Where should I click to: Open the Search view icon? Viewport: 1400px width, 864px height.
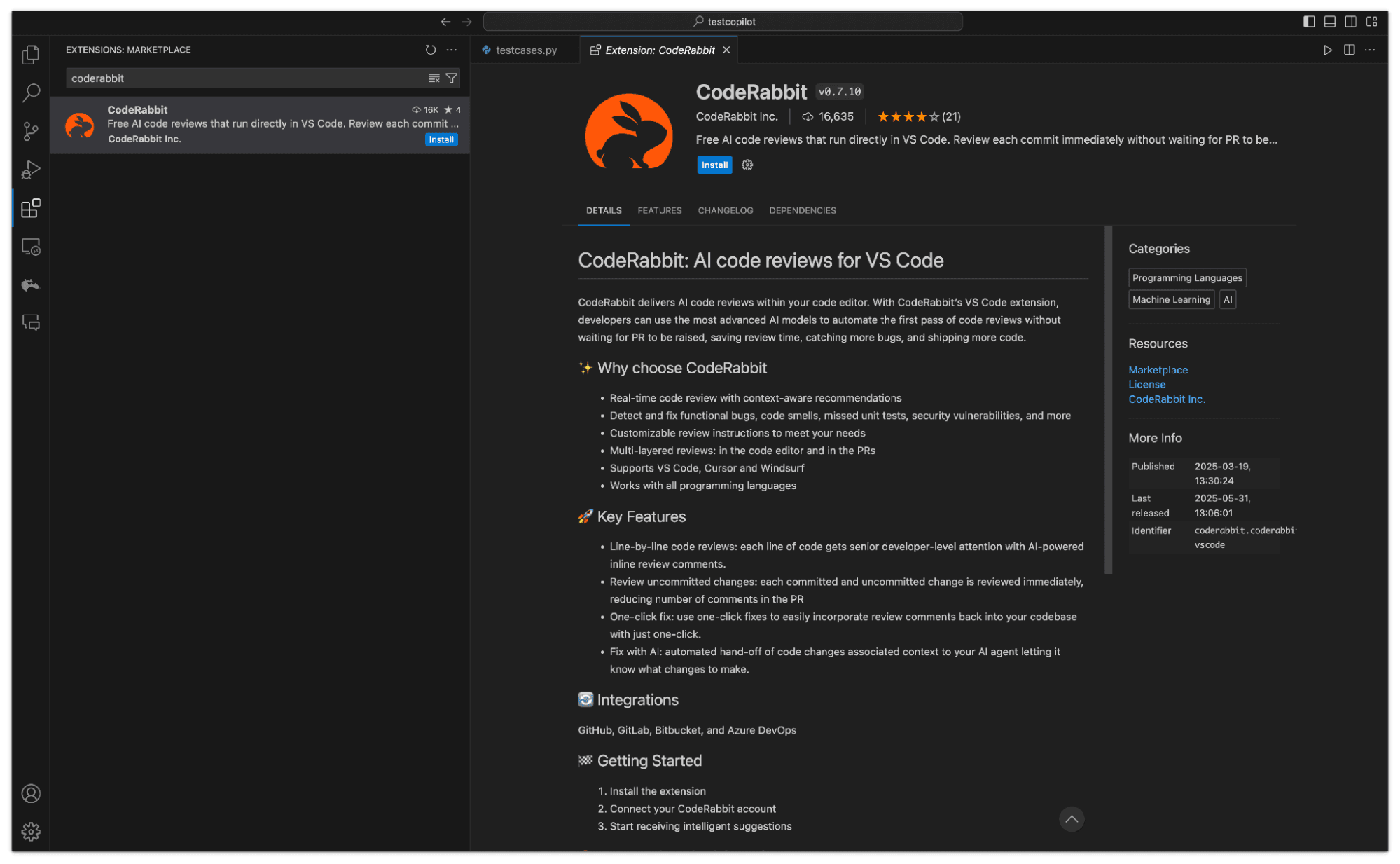tap(31, 92)
